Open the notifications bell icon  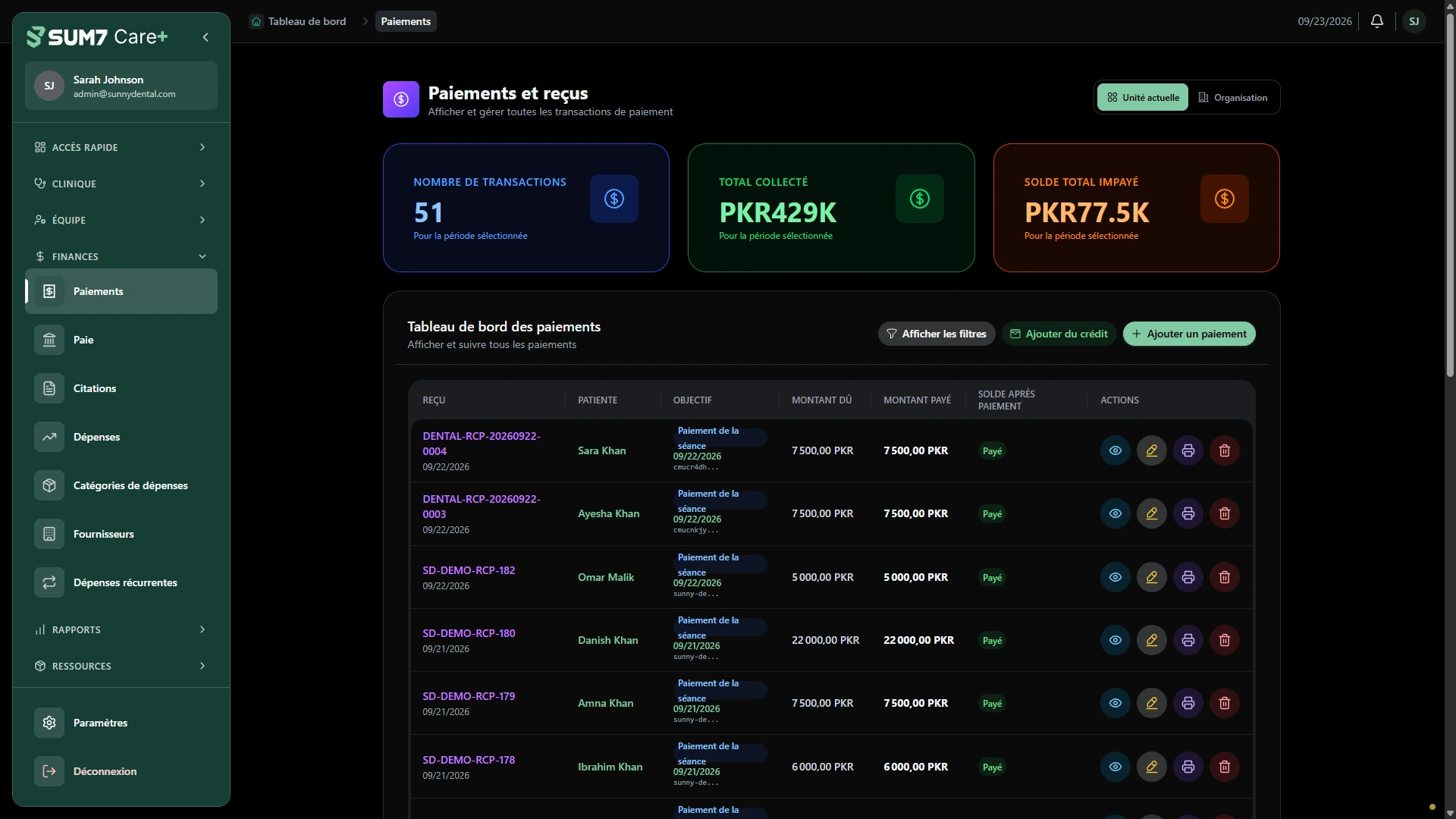[1377, 21]
